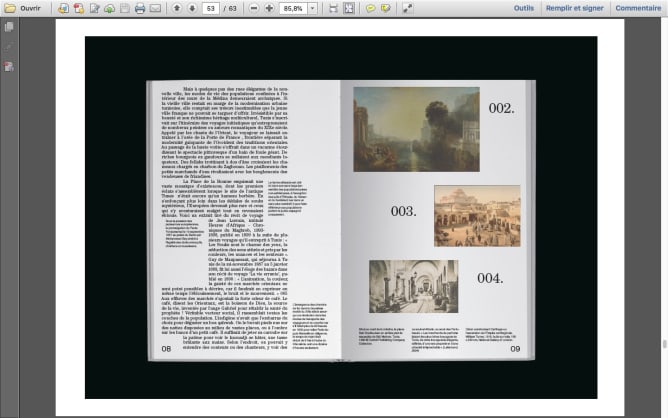Click the fit full page icon
This screenshot has width=668, height=418.
point(349,8)
